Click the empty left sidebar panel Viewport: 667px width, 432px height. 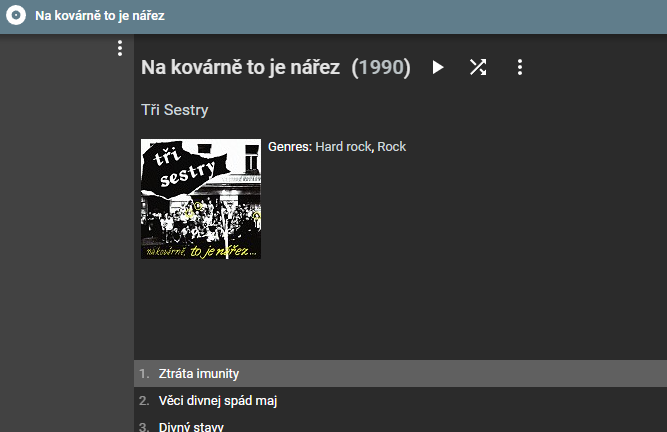click(x=66, y=240)
